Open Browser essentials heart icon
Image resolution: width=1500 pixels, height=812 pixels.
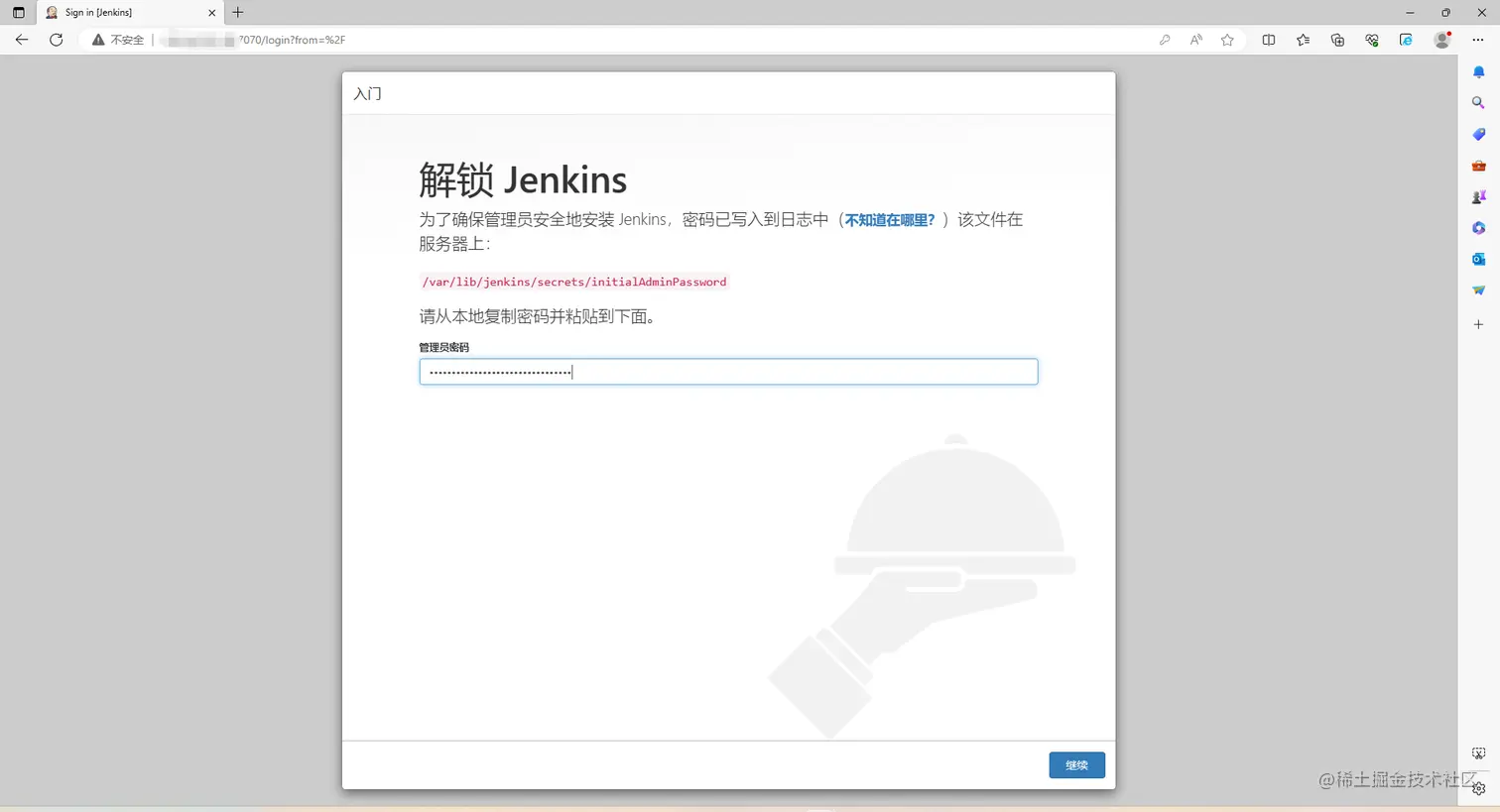[1372, 40]
